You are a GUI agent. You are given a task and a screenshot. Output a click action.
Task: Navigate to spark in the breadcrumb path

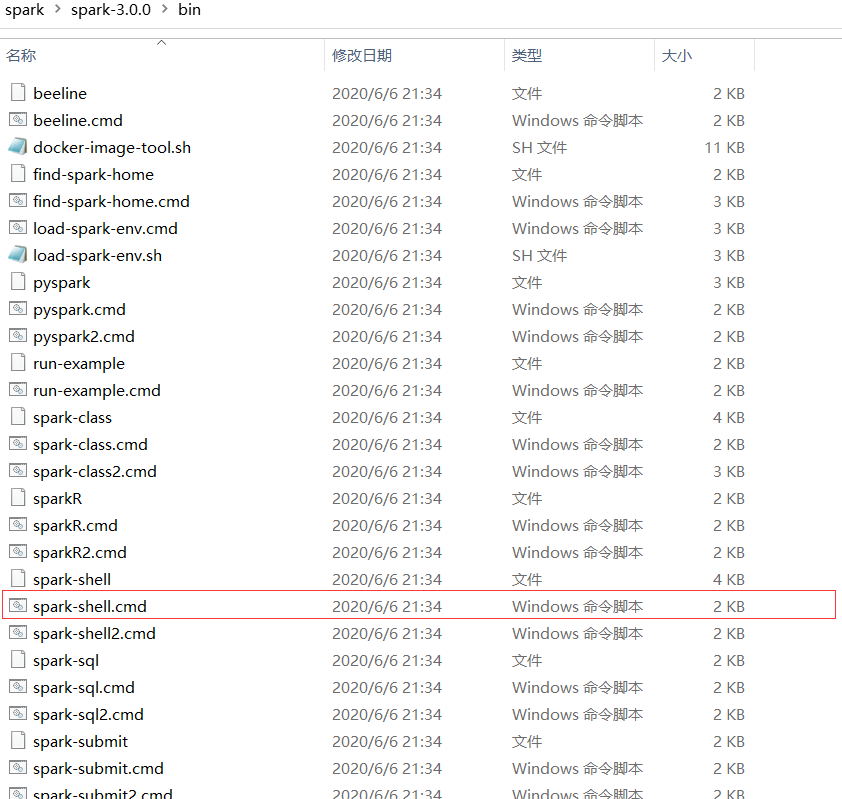(x=25, y=10)
